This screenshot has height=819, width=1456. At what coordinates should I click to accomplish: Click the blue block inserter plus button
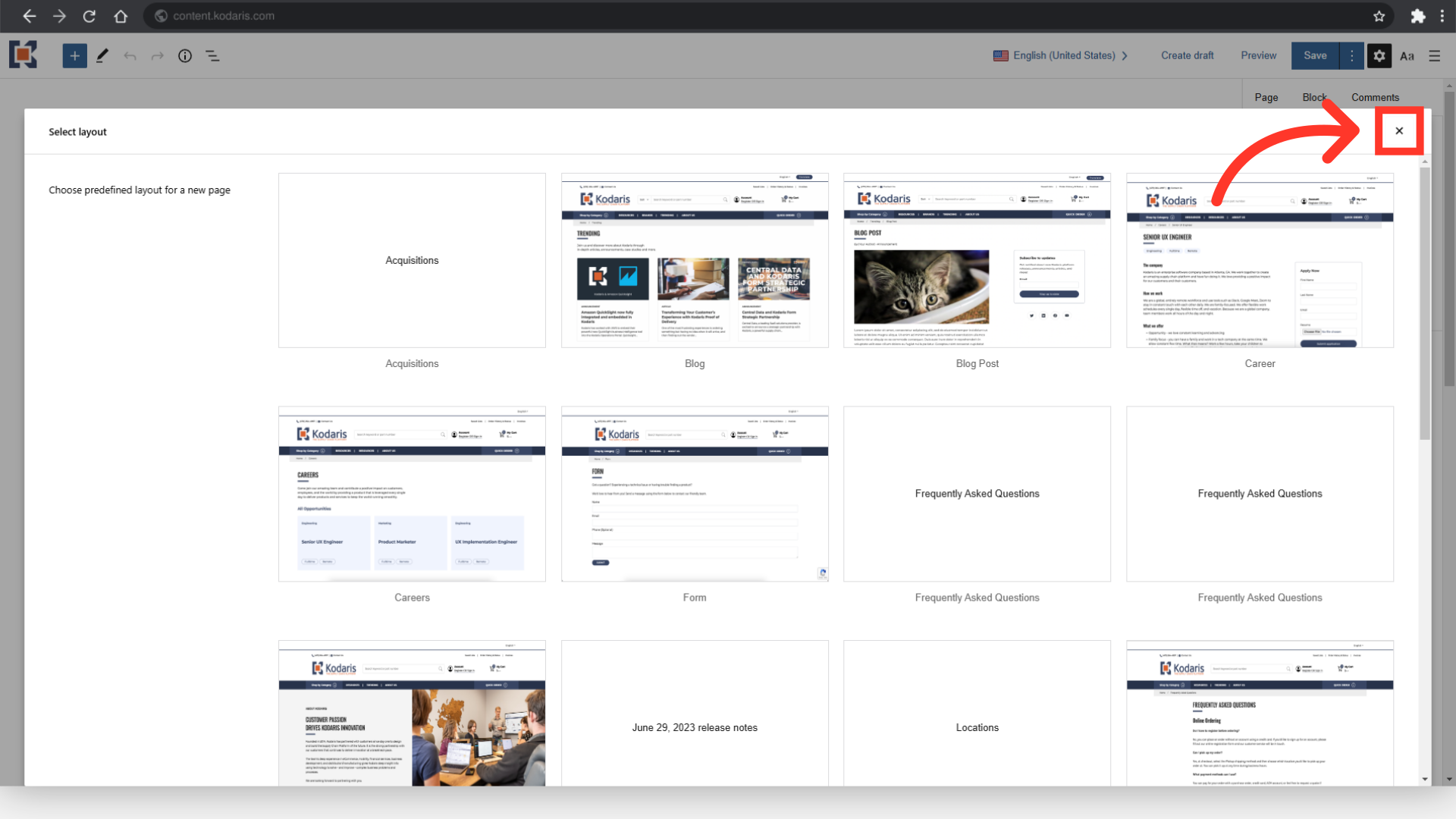point(74,55)
